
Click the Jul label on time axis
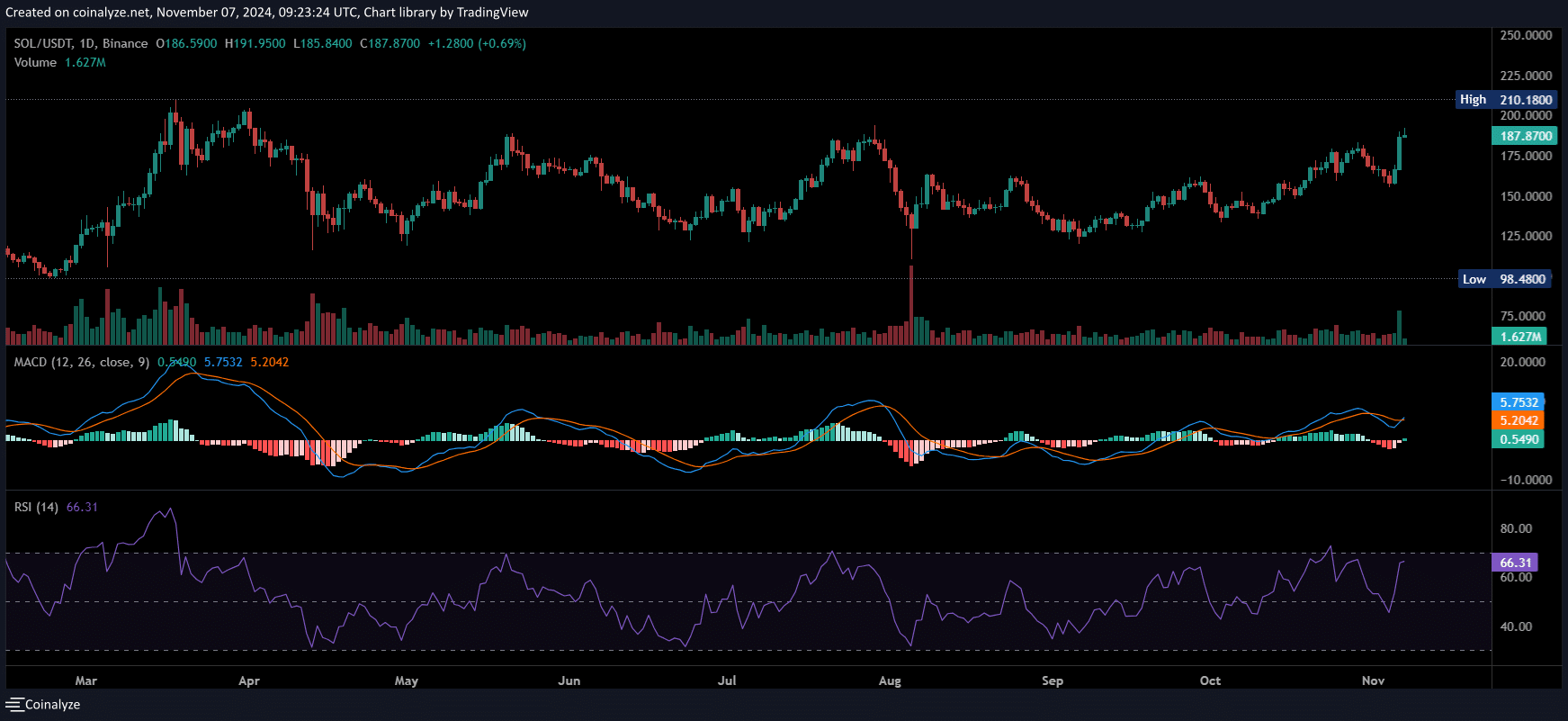pos(727,680)
